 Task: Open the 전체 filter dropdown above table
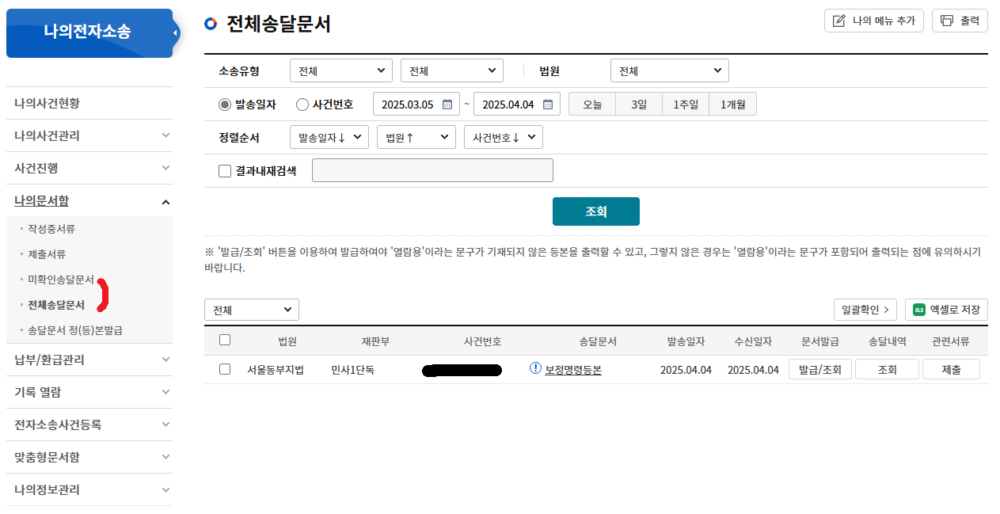tap(251, 310)
